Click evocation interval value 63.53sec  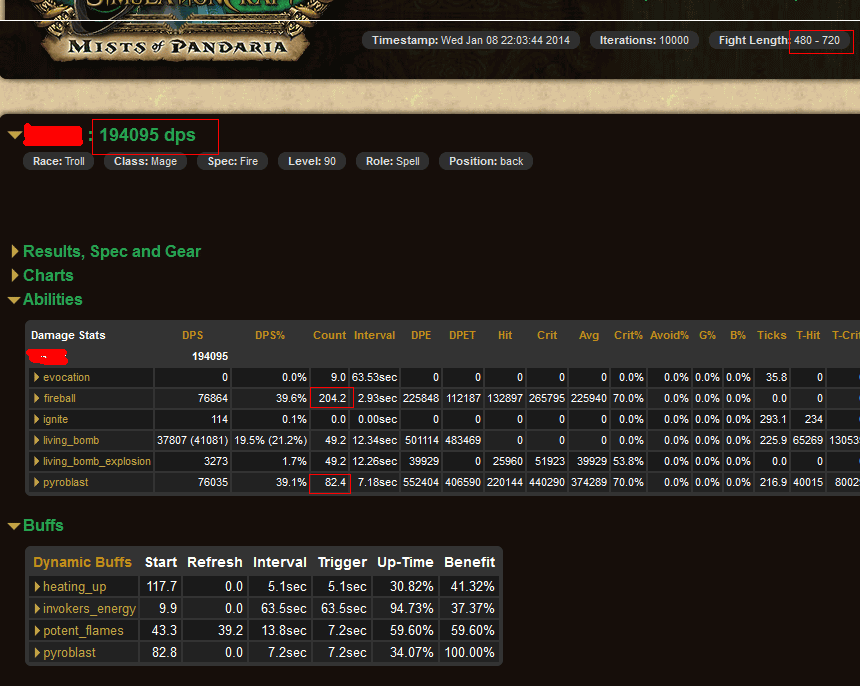[x=374, y=377]
